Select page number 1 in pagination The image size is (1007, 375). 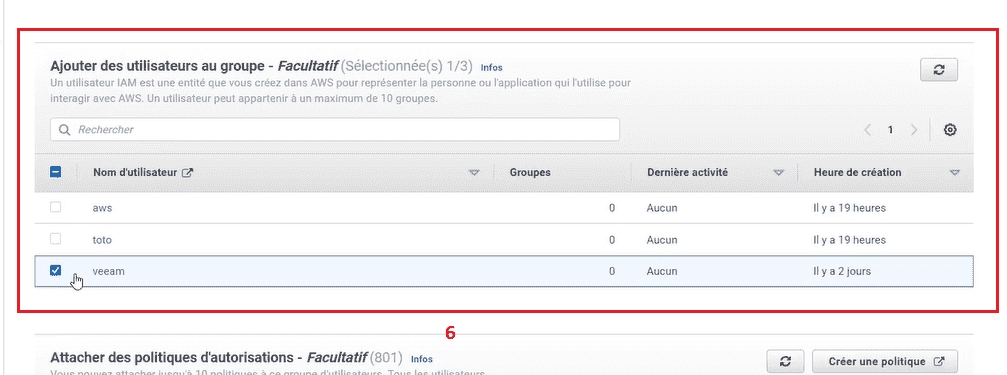click(890, 130)
